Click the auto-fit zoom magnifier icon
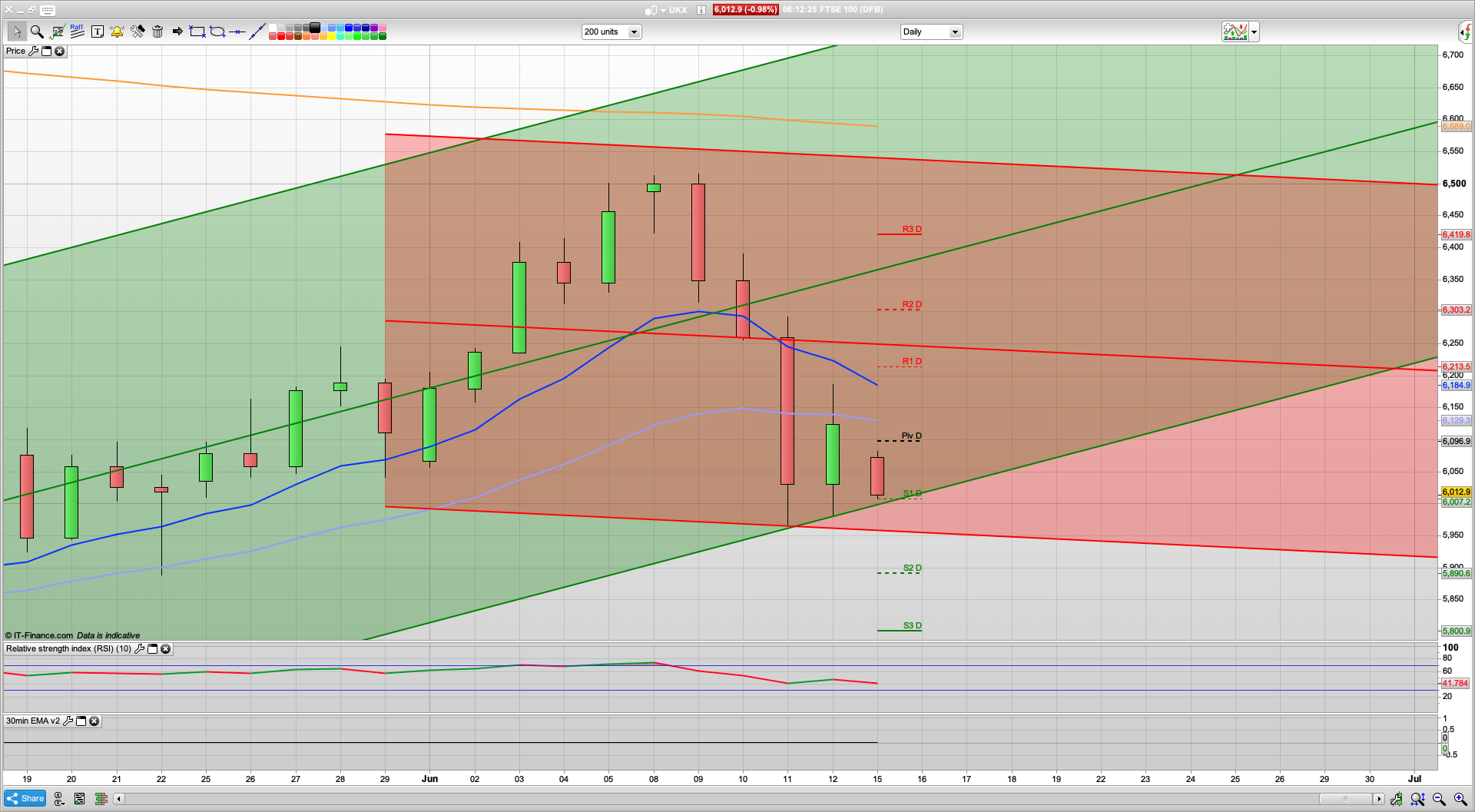This screenshot has height=812, width=1475. [1417, 799]
